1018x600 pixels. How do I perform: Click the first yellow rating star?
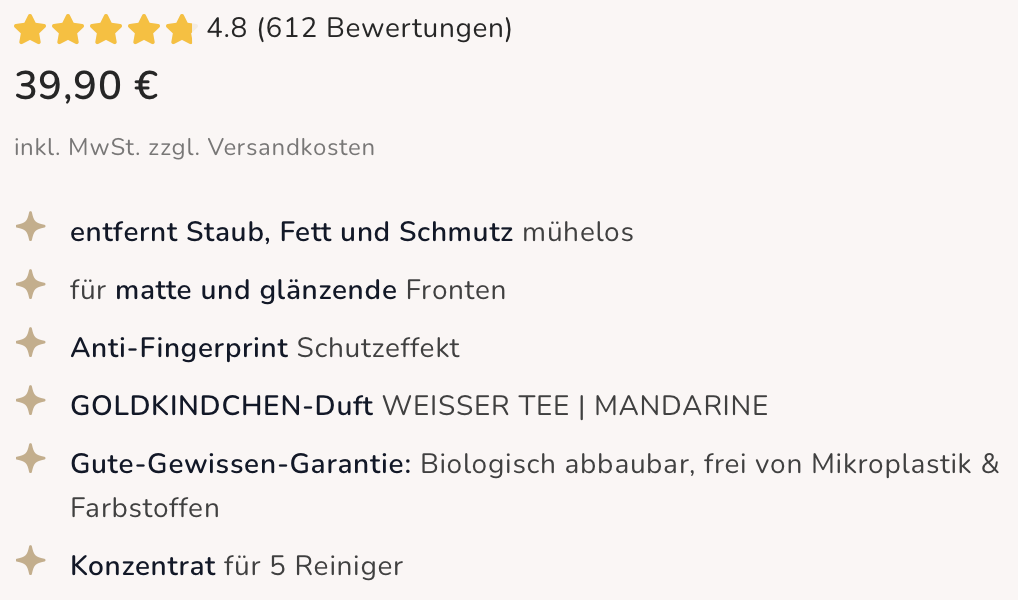coord(30,30)
